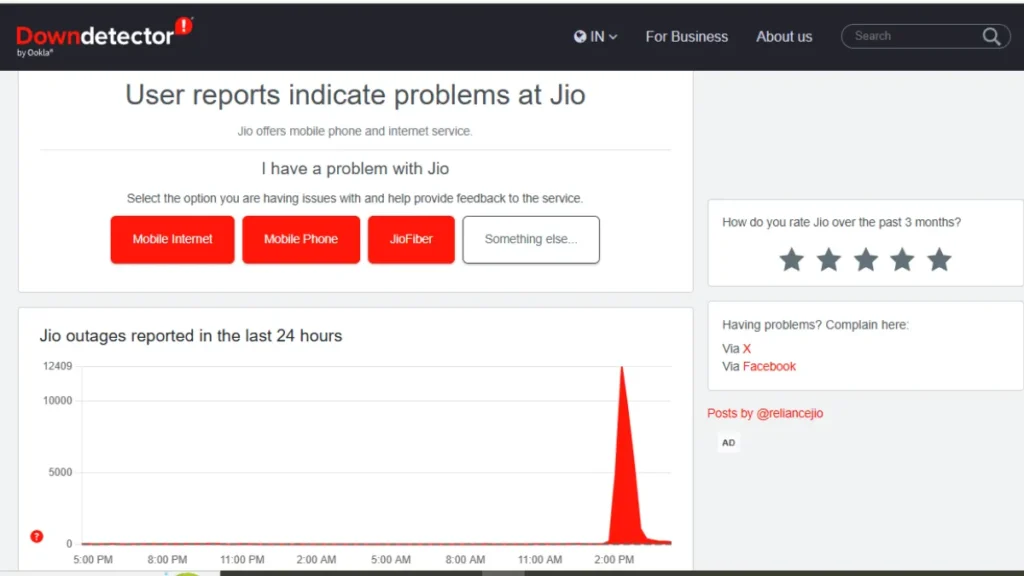
Task: Rate Jio four stars
Action: click(x=902, y=259)
